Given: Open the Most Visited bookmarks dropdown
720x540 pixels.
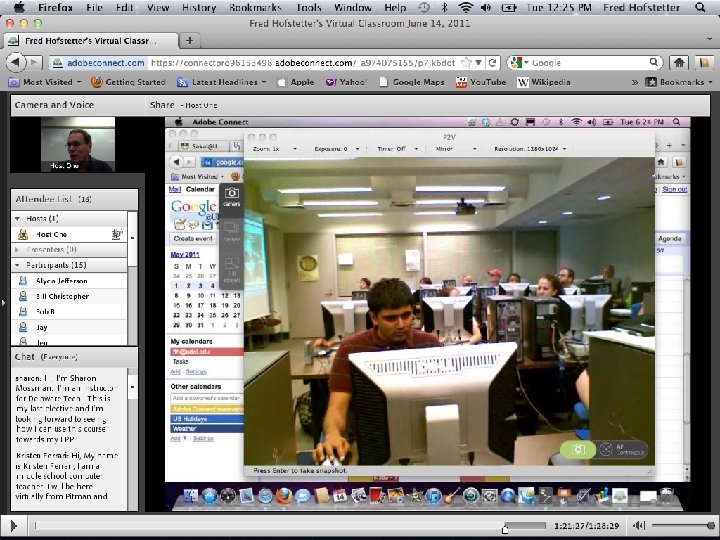Looking at the screenshot, I should (x=45, y=82).
